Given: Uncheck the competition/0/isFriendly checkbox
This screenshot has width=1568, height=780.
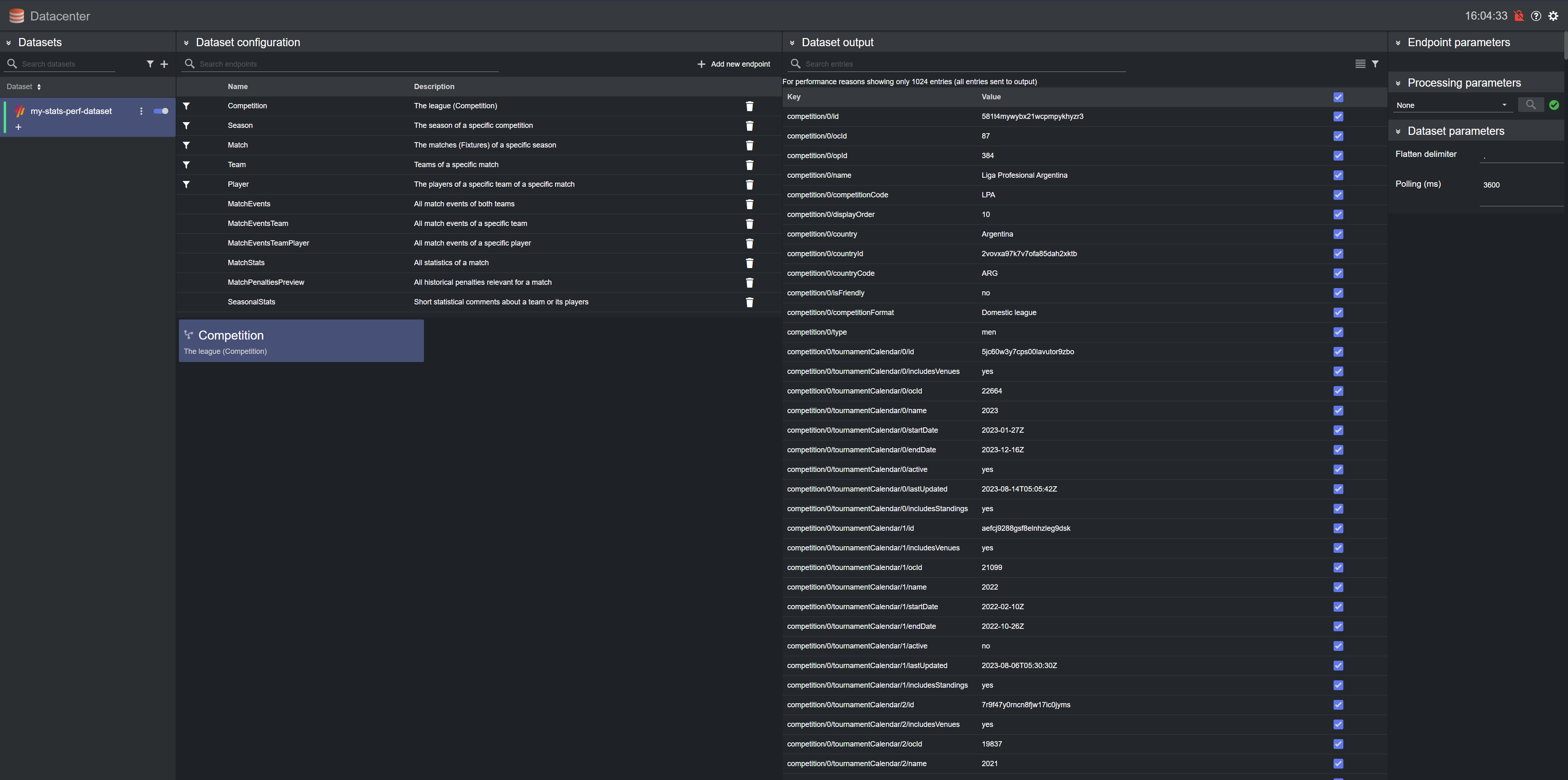Looking at the screenshot, I should click(x=1338, y=293).
